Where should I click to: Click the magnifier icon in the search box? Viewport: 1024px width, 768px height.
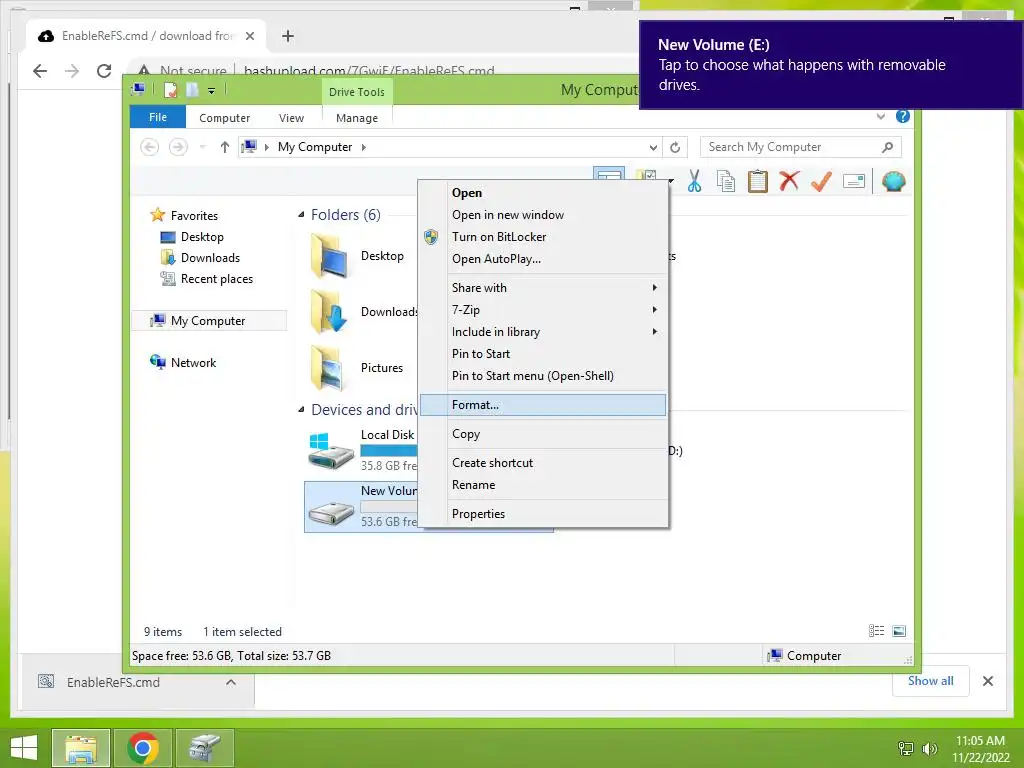click(887, 147)
